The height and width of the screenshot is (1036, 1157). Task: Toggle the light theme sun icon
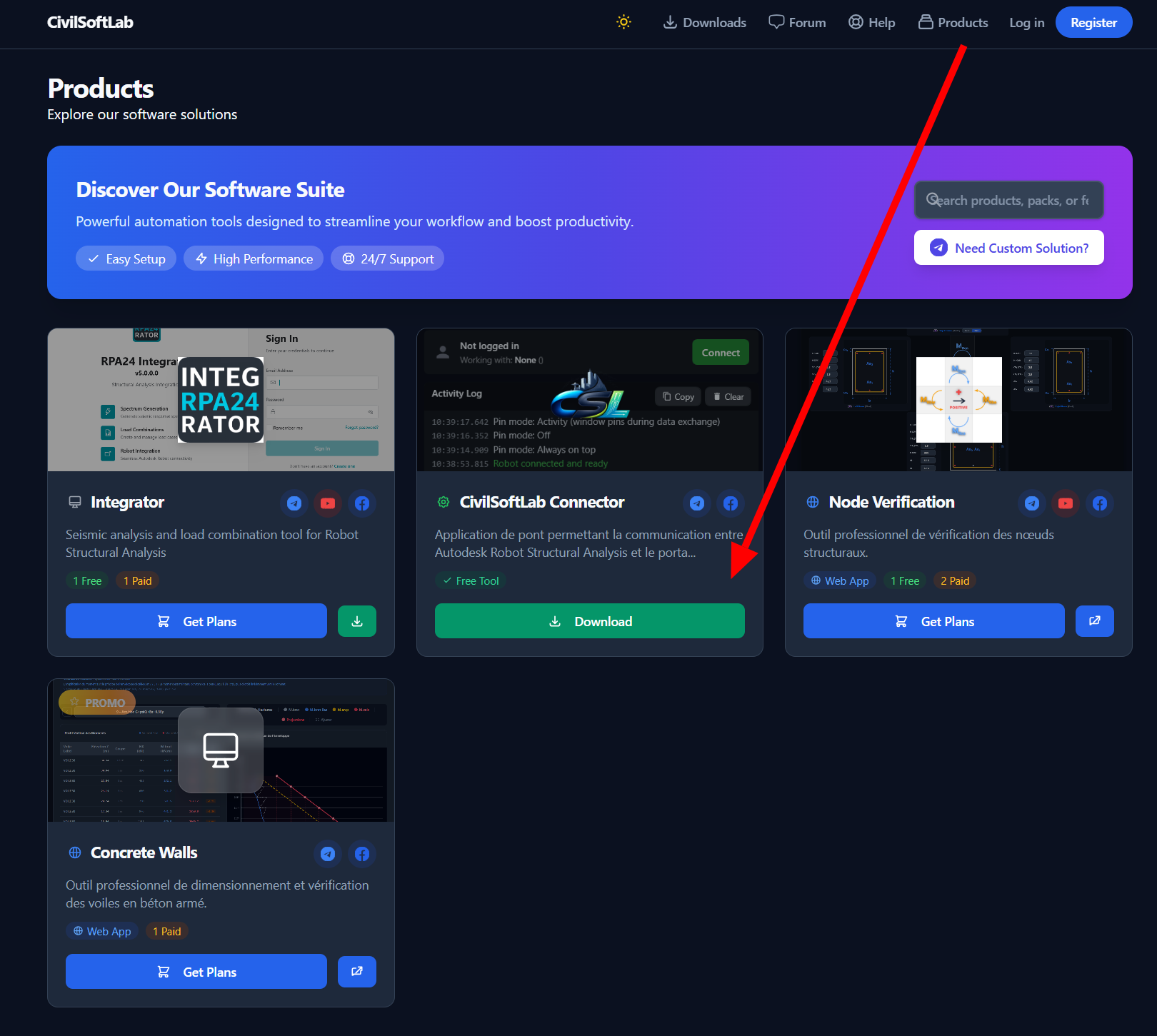[x=623, y=22]
